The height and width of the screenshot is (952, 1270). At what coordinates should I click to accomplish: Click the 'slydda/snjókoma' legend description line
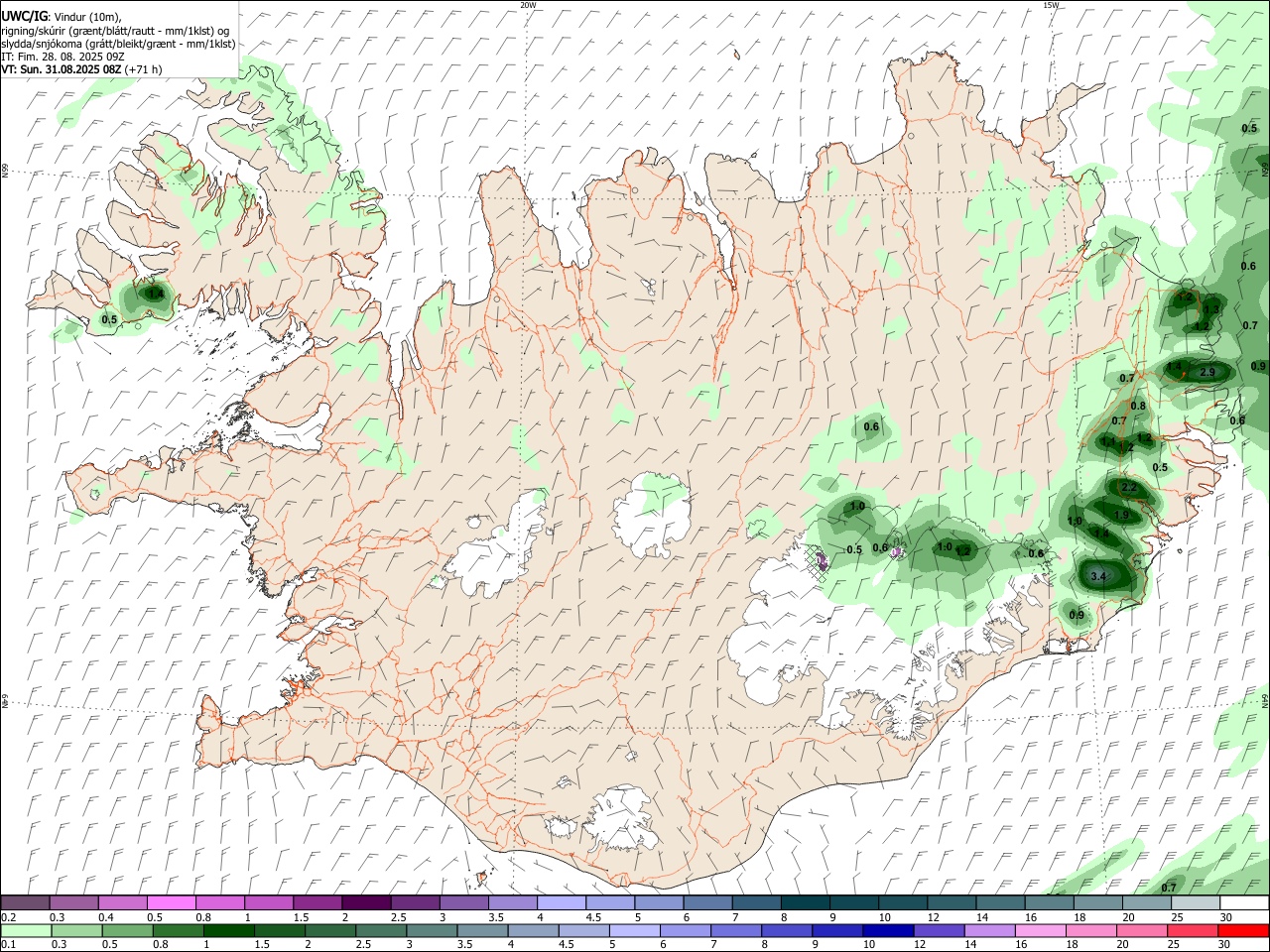(x=118, y=44)
